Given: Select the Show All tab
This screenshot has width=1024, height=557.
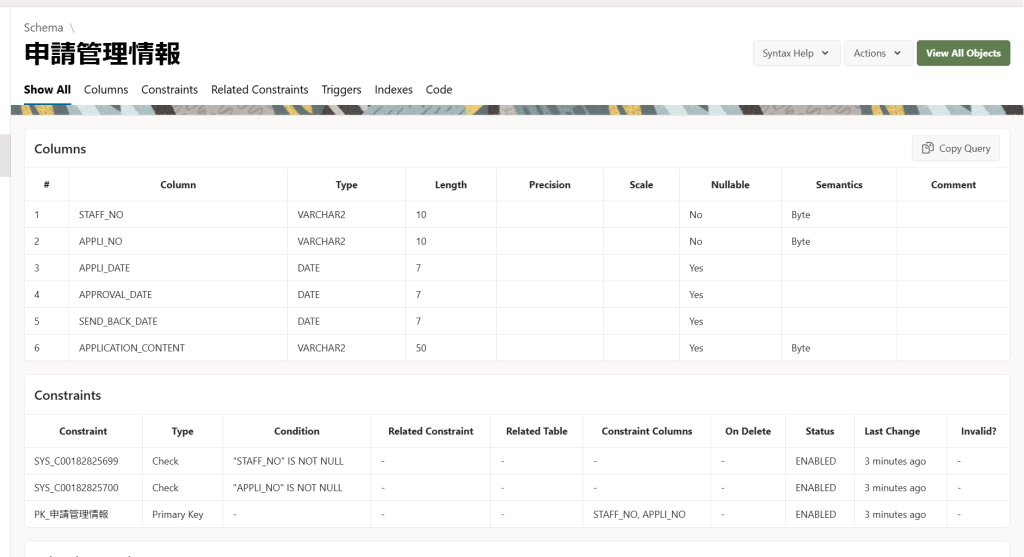Looking at the screenshot, I should (47, 90).
